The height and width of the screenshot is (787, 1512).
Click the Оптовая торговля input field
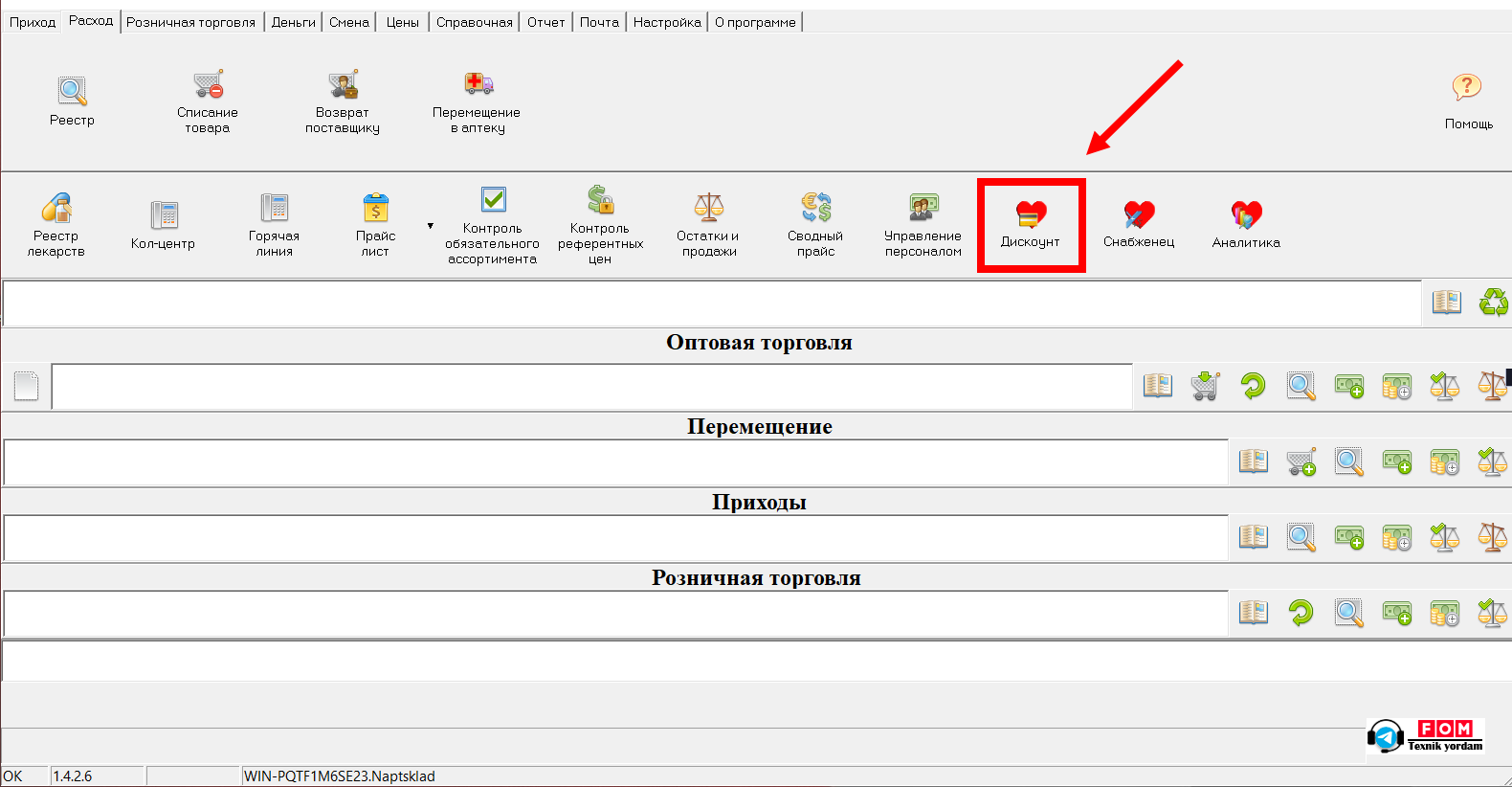pyautogui.click(x=592, y=387)
